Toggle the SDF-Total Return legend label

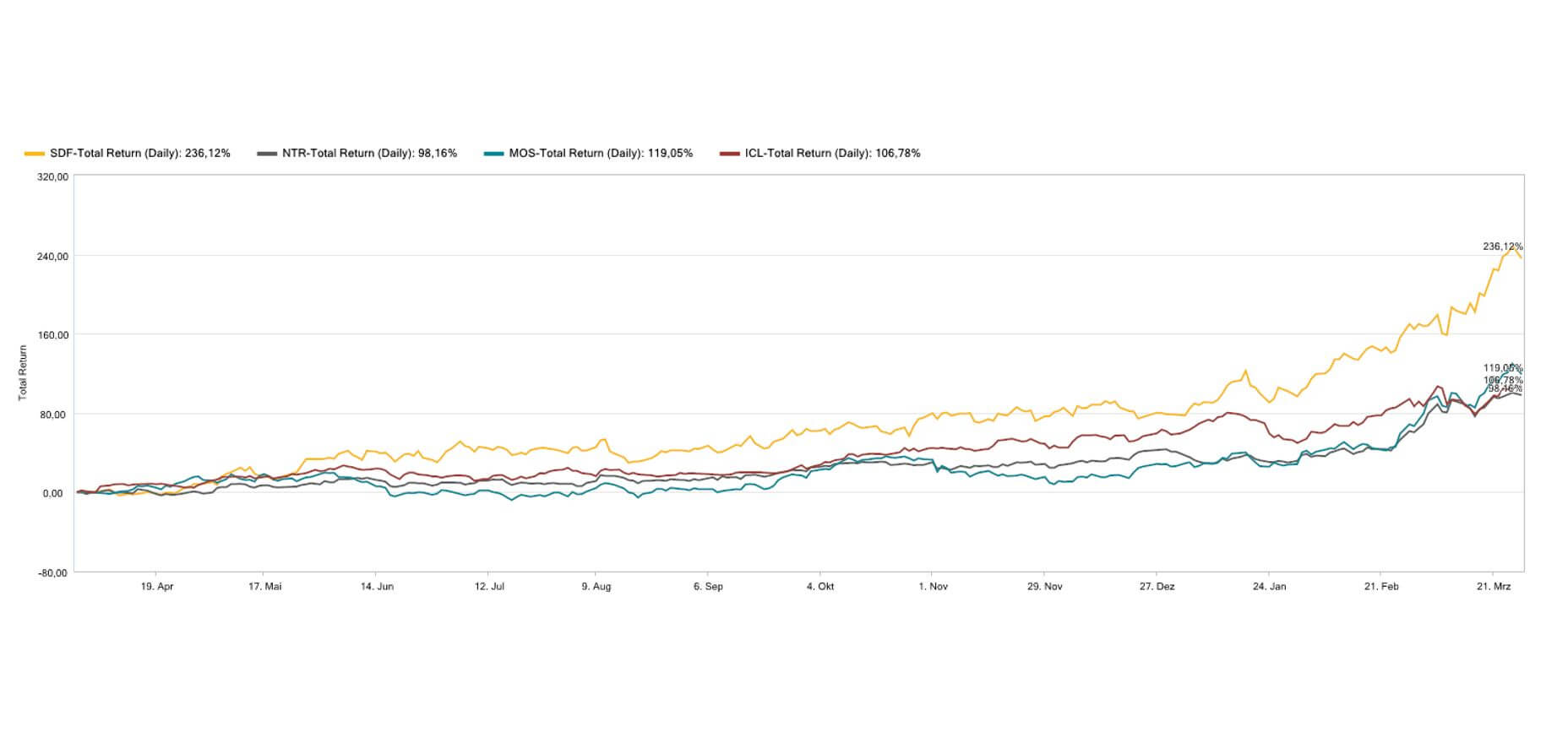tap(139, 154)
